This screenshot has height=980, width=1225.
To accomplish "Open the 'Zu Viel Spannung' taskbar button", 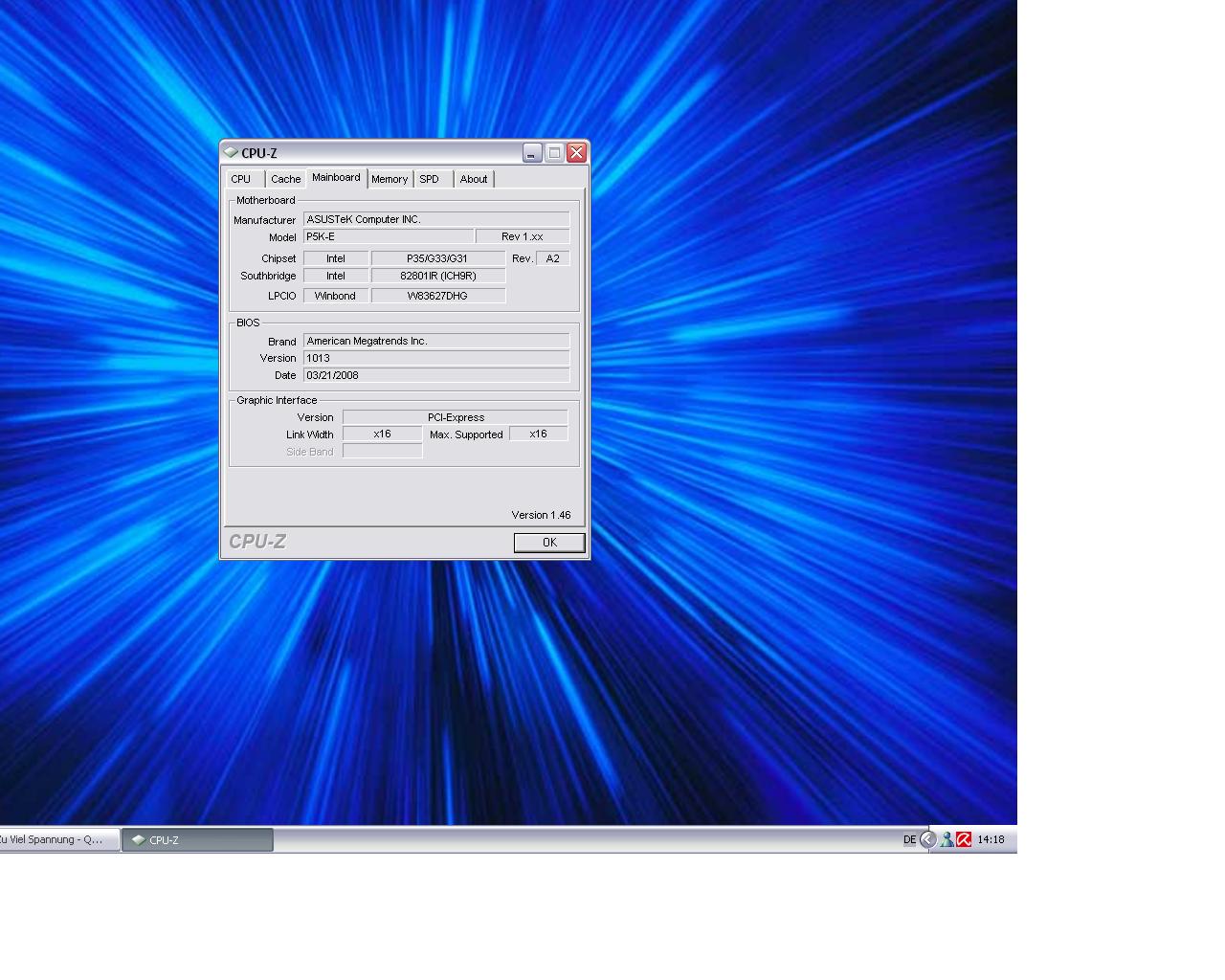I will (59, 840).
